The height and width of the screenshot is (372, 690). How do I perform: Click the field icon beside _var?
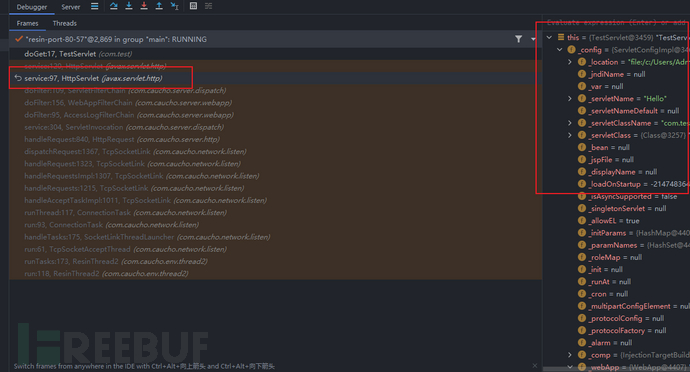point(582,86)
